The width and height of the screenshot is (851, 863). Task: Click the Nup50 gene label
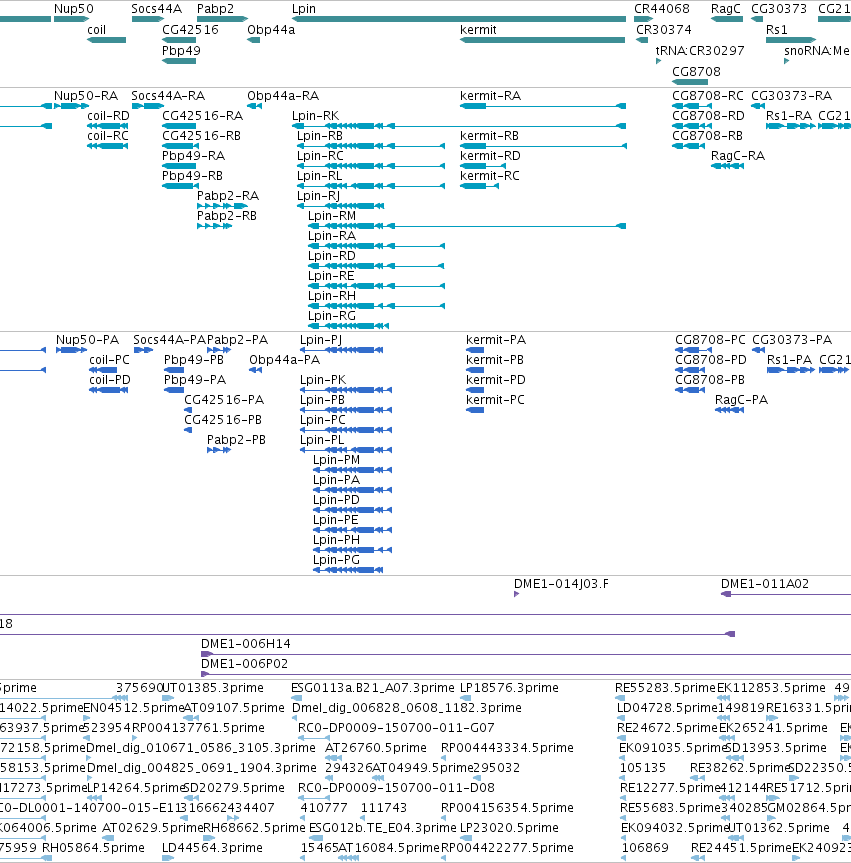(74, 9)
